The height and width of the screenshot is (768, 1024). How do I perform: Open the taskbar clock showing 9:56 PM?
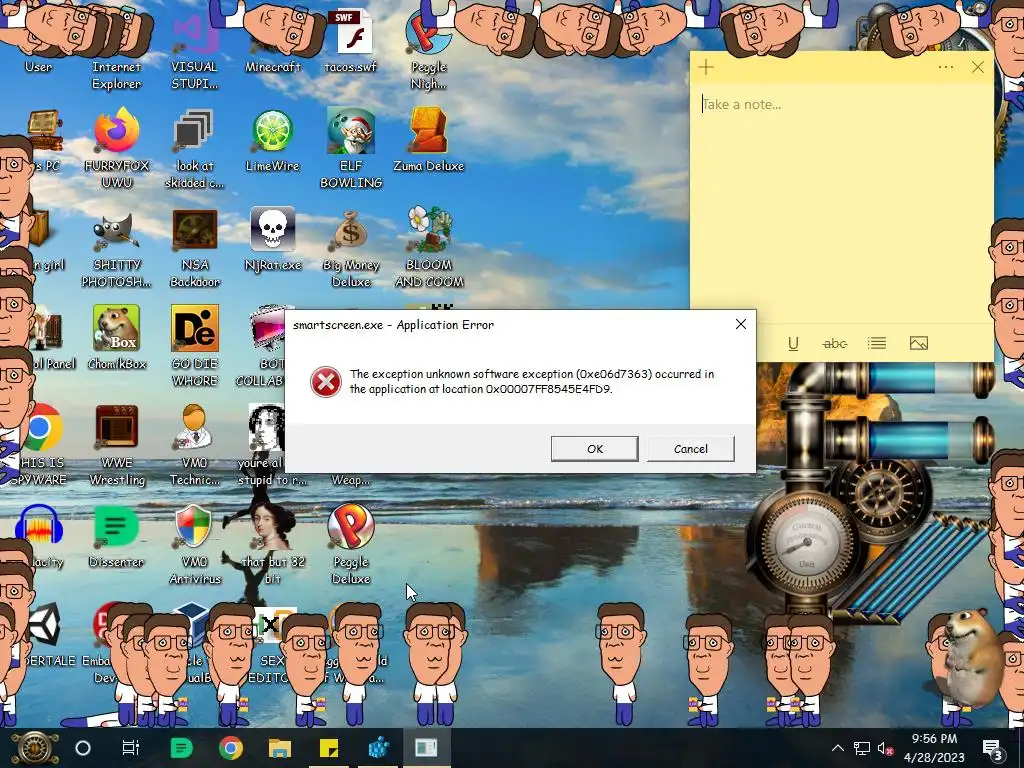click(934, 748)
